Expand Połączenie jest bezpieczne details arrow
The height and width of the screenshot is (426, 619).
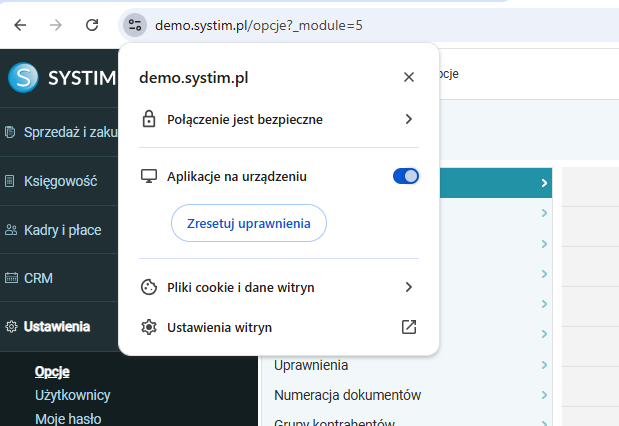(408, 119)
